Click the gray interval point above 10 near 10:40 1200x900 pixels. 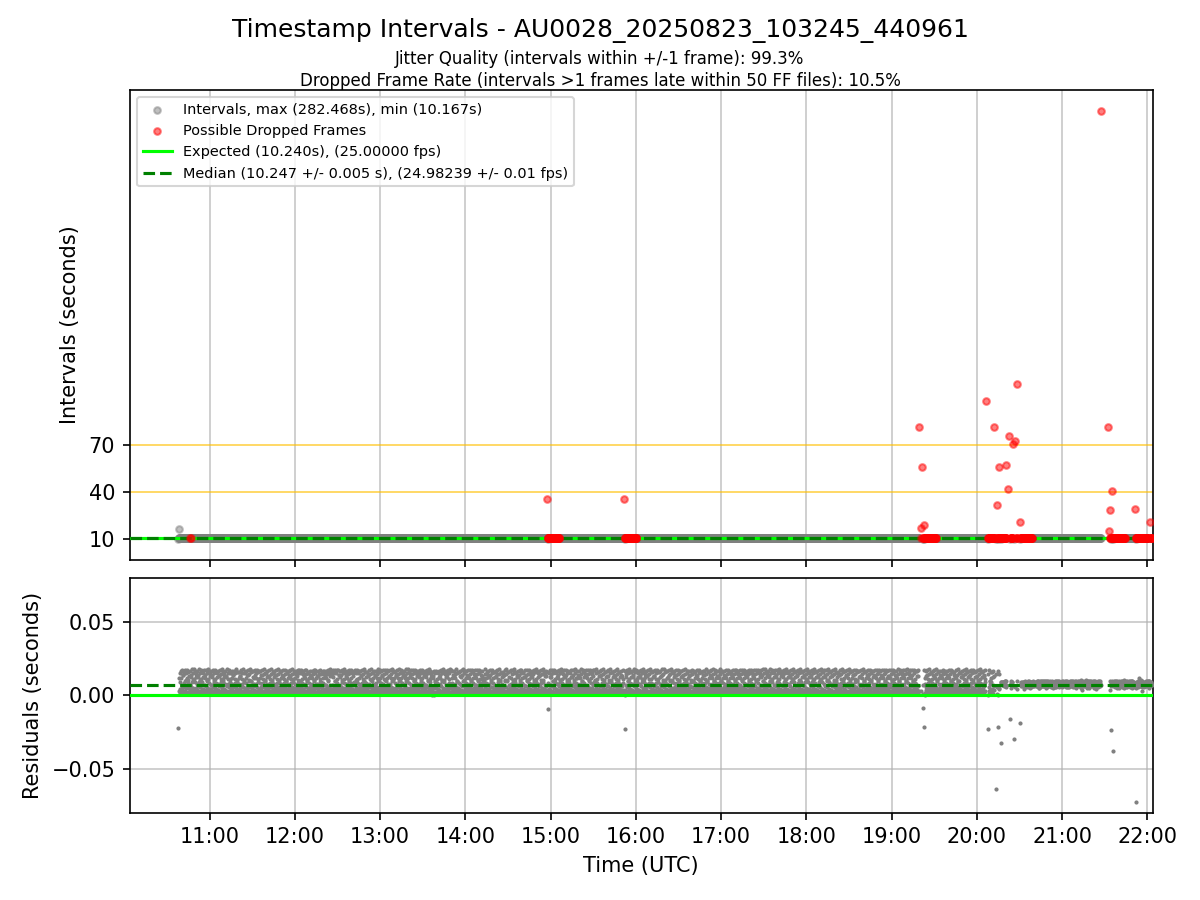point(179,529)
